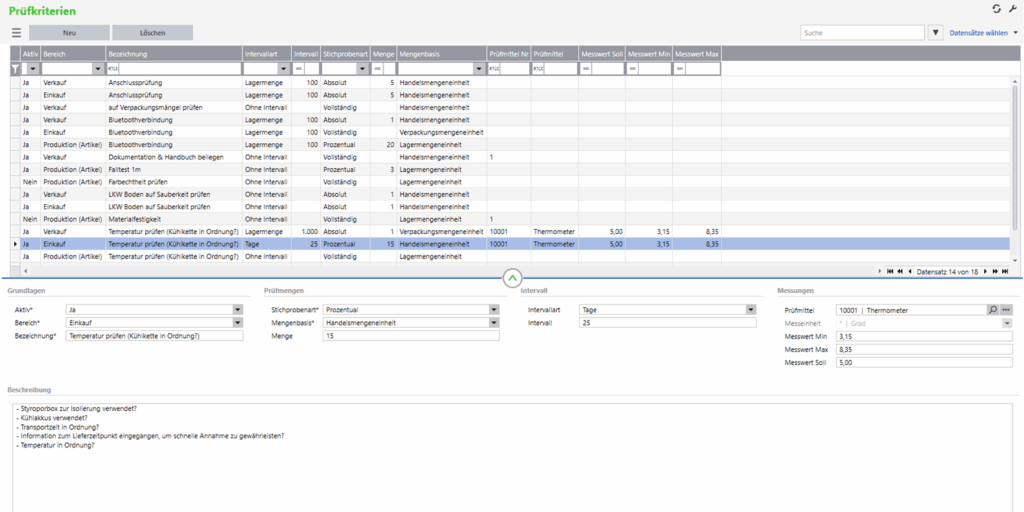This screenshot has width=1024, height=512.
Task: Refresh the Prüfkriterien view
Action: 996,8
